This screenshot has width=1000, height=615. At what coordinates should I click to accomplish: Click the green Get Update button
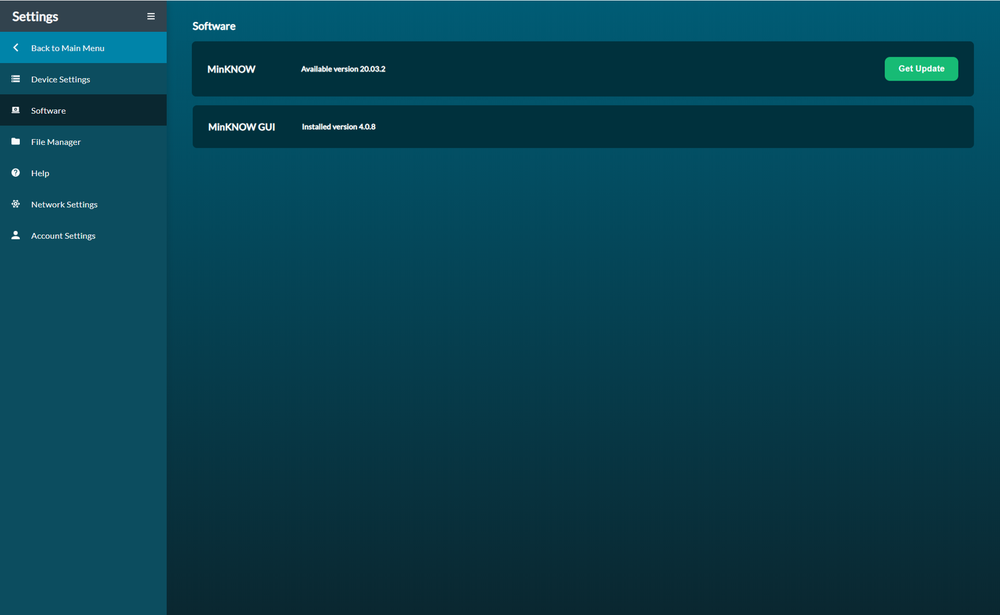pyautogui.click(x=921, y=69)
